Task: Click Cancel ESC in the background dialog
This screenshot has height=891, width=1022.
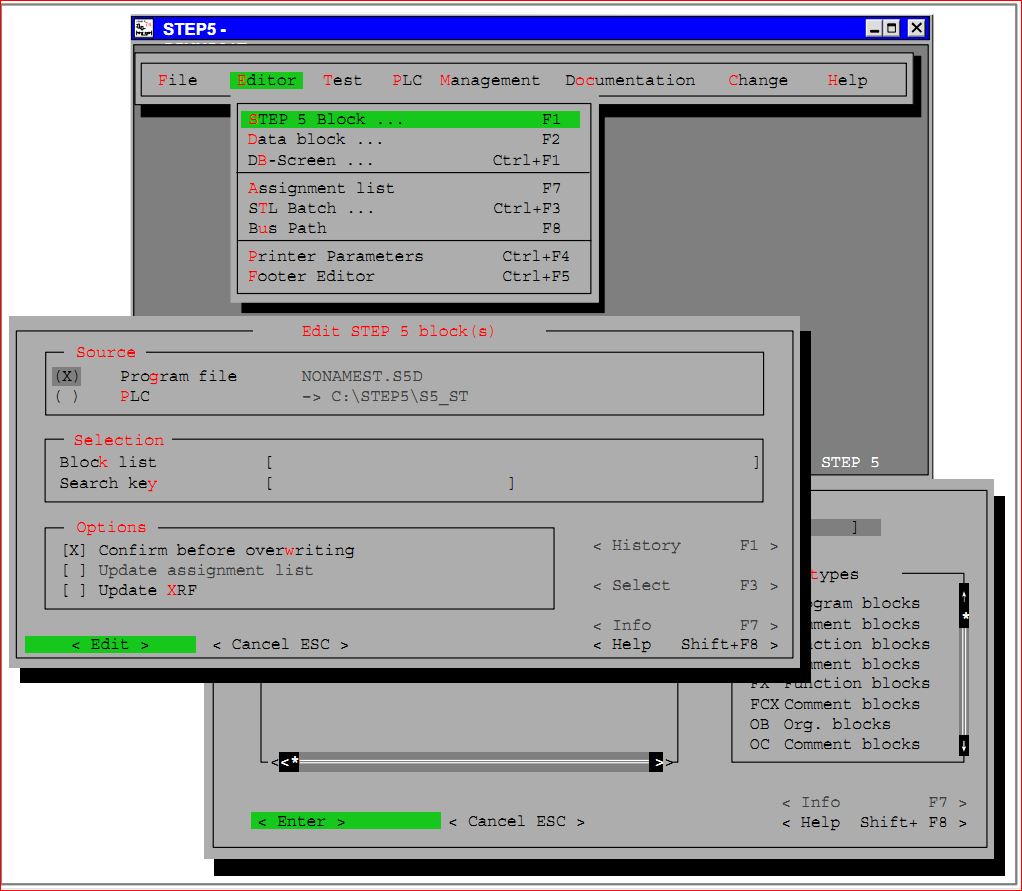Action: (x=516, y=821)
